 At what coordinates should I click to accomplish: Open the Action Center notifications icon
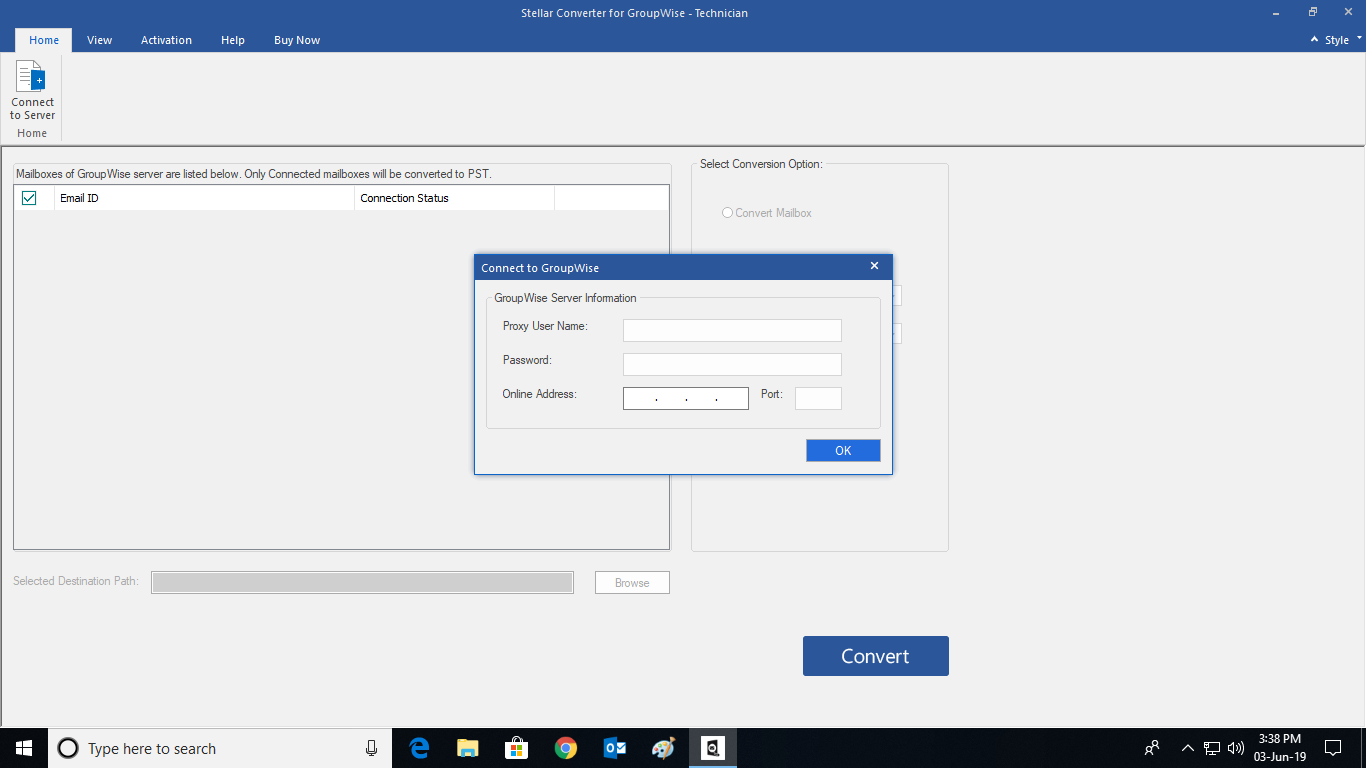point(1332,748)
